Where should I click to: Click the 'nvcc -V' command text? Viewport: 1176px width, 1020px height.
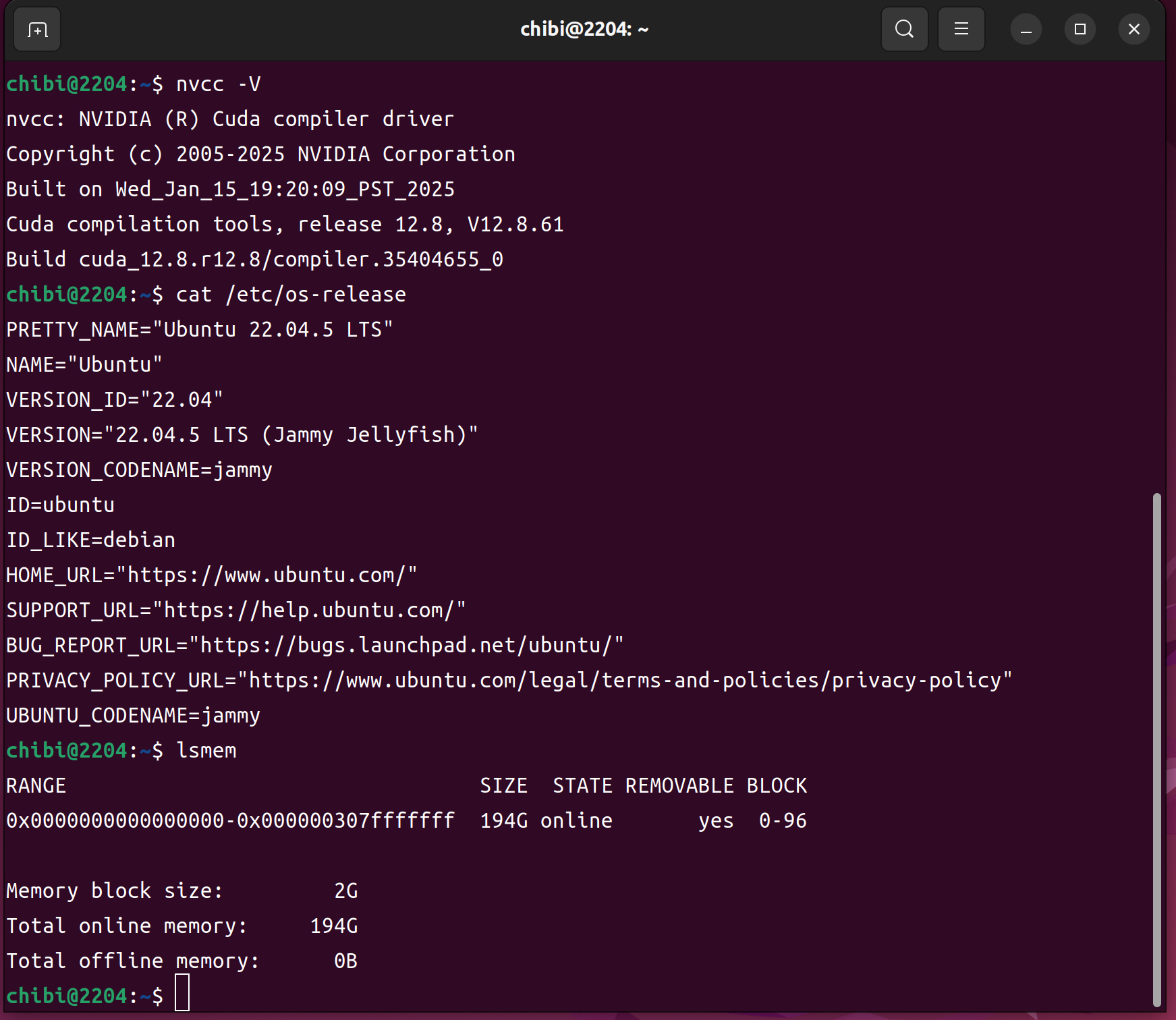[x=218, y=84]
